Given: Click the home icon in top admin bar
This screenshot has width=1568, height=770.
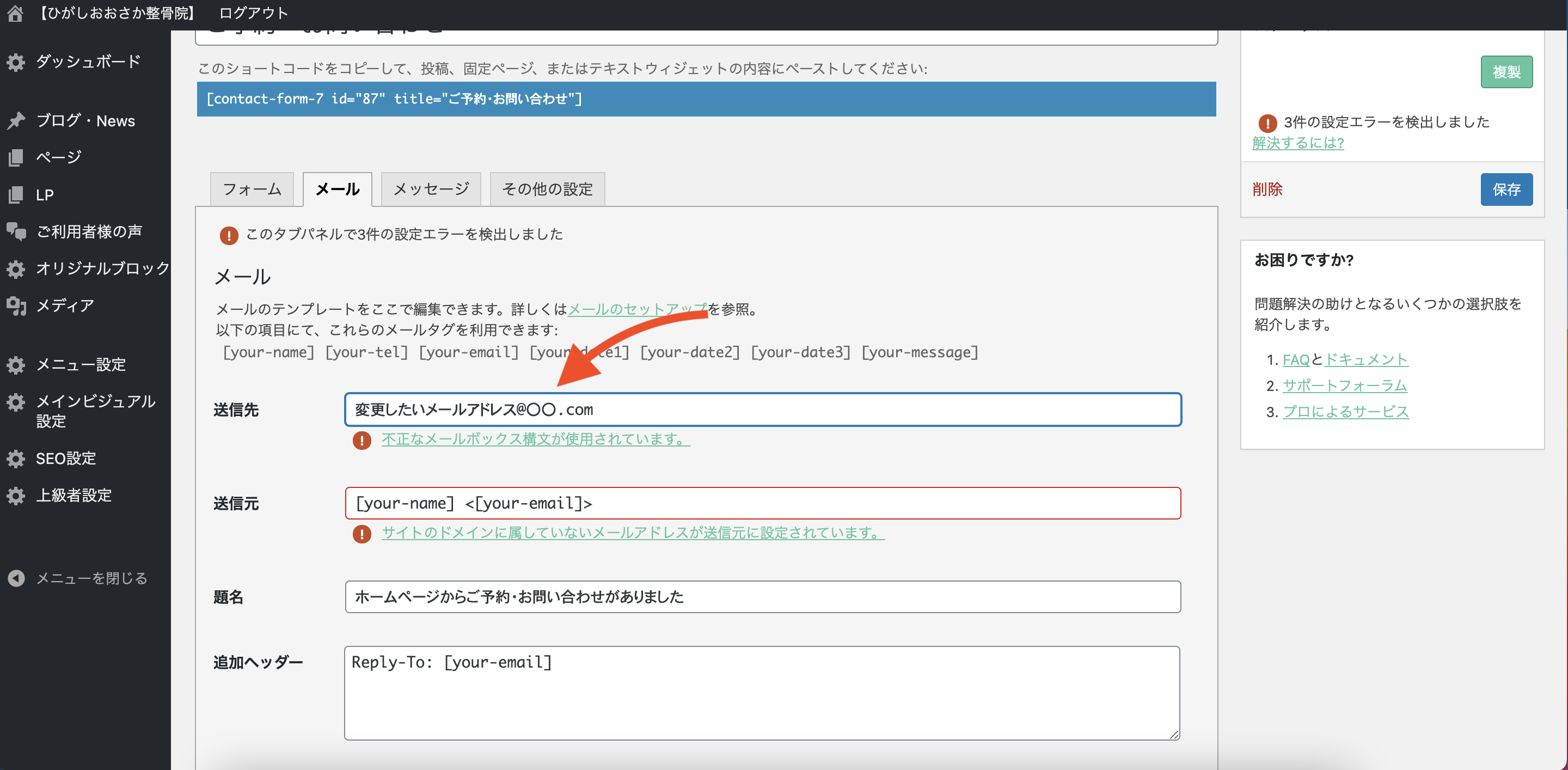Looking at the screenshot, I should (15, 14).
